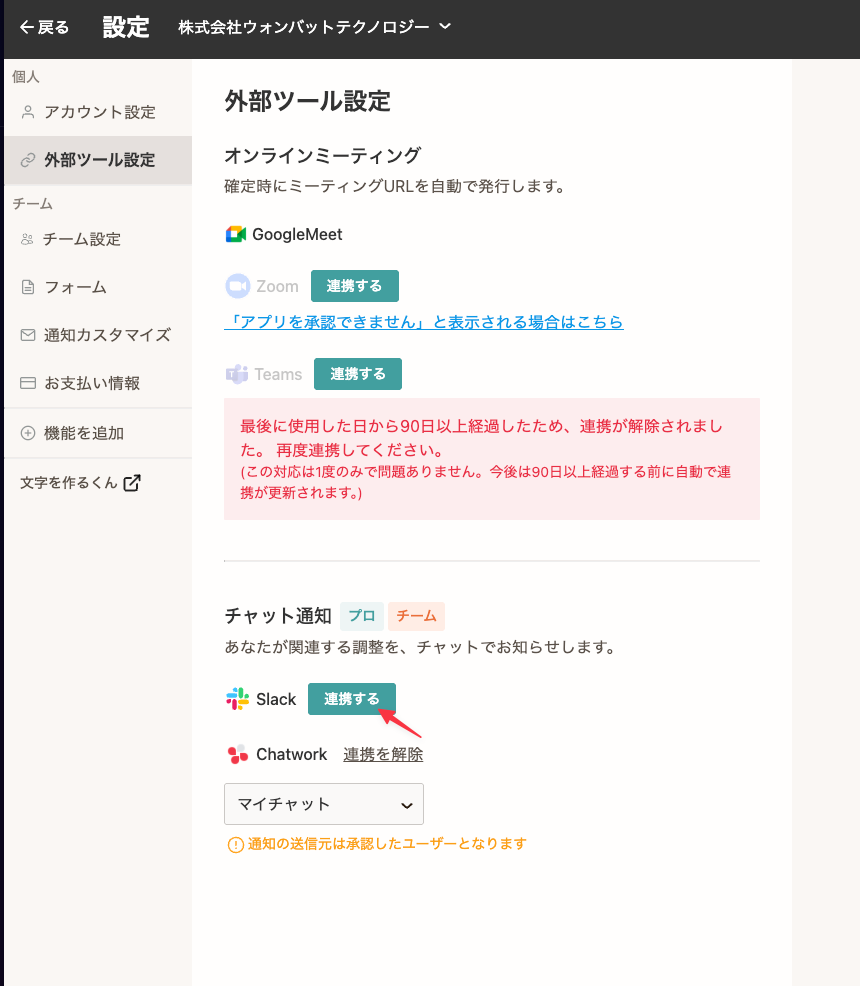
Task: Go to チーム設定 in sidebar
Action: [82, 239]
